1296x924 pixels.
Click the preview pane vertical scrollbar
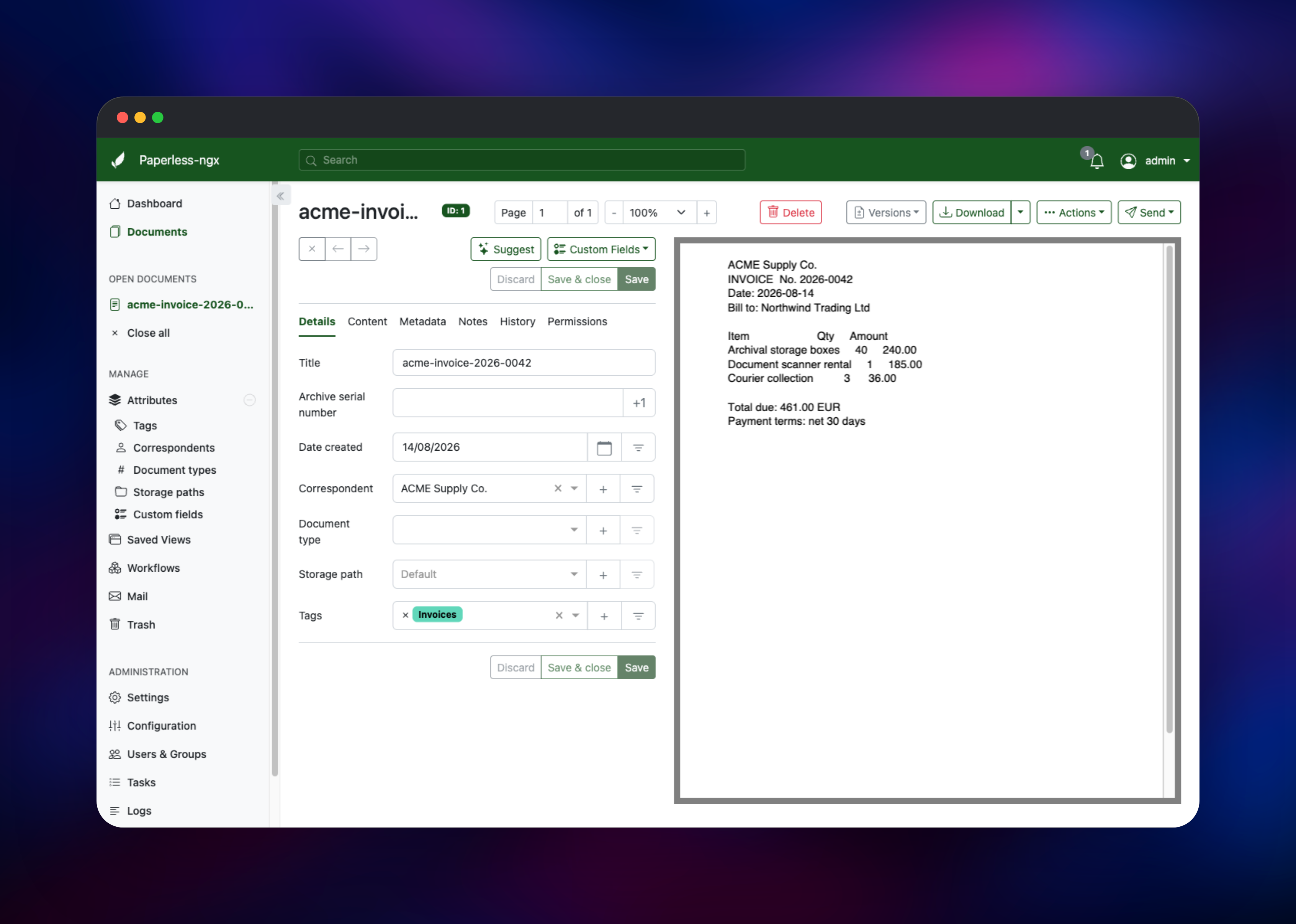[x=1169, y=489]
